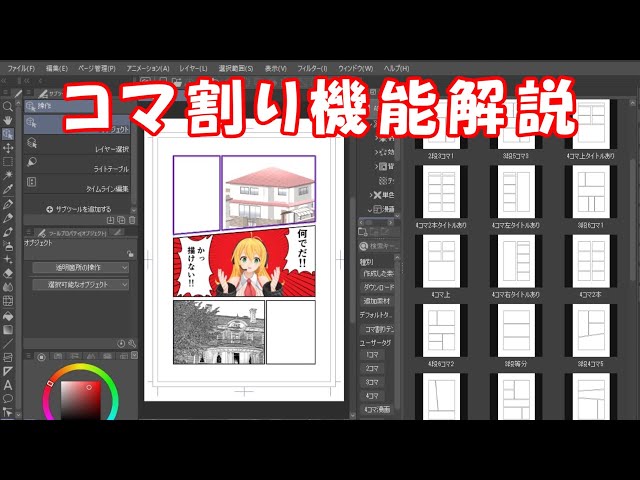Image resolution: width=640 pixels, height=480 pixels.
Task: Select the Airbrush tool
Action: tap(7, 246)
